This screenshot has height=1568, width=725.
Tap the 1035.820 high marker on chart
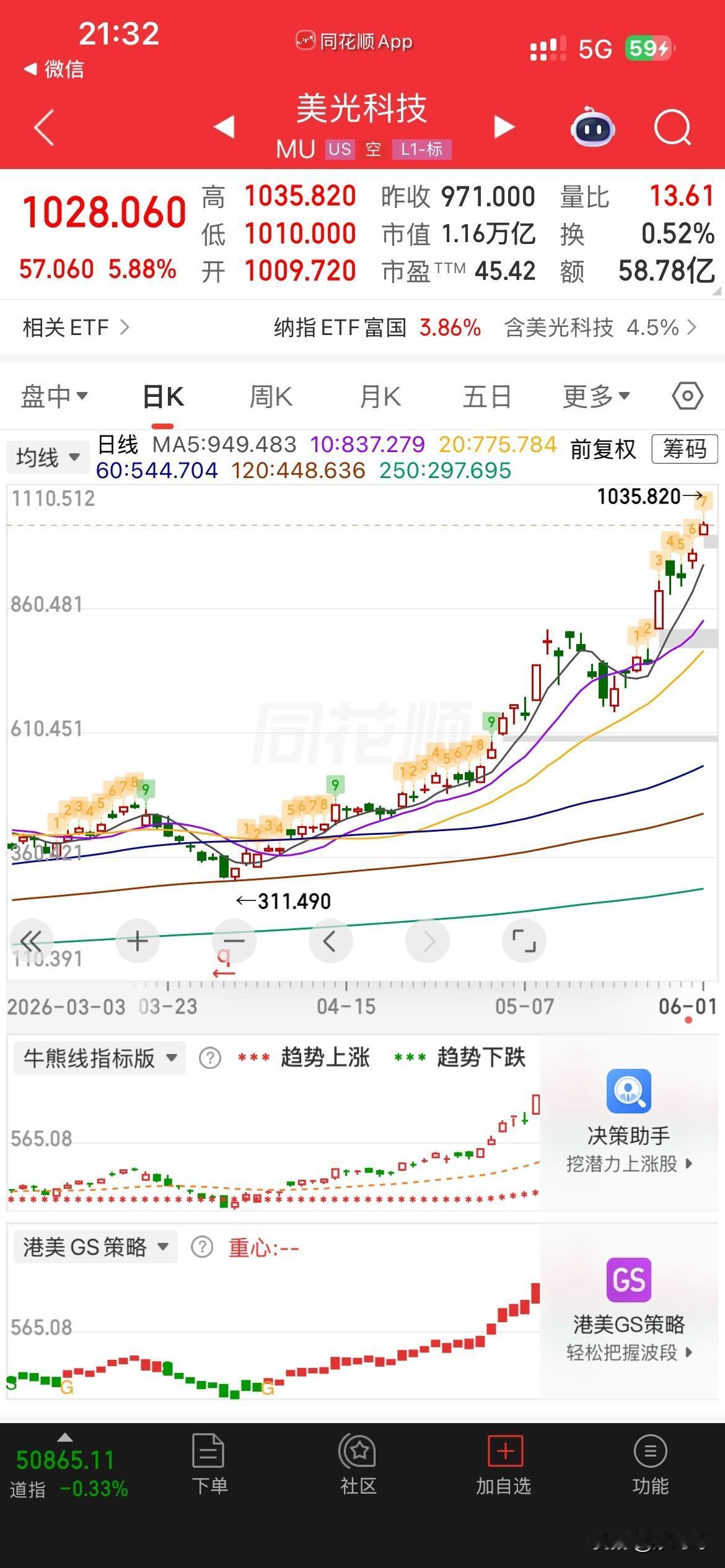point(649,496)
